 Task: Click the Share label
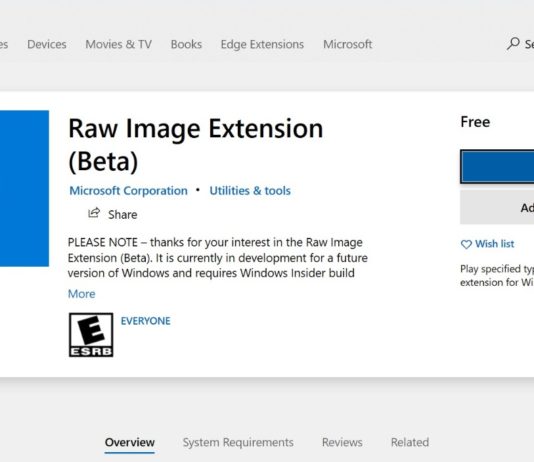(x=123, y=214)
